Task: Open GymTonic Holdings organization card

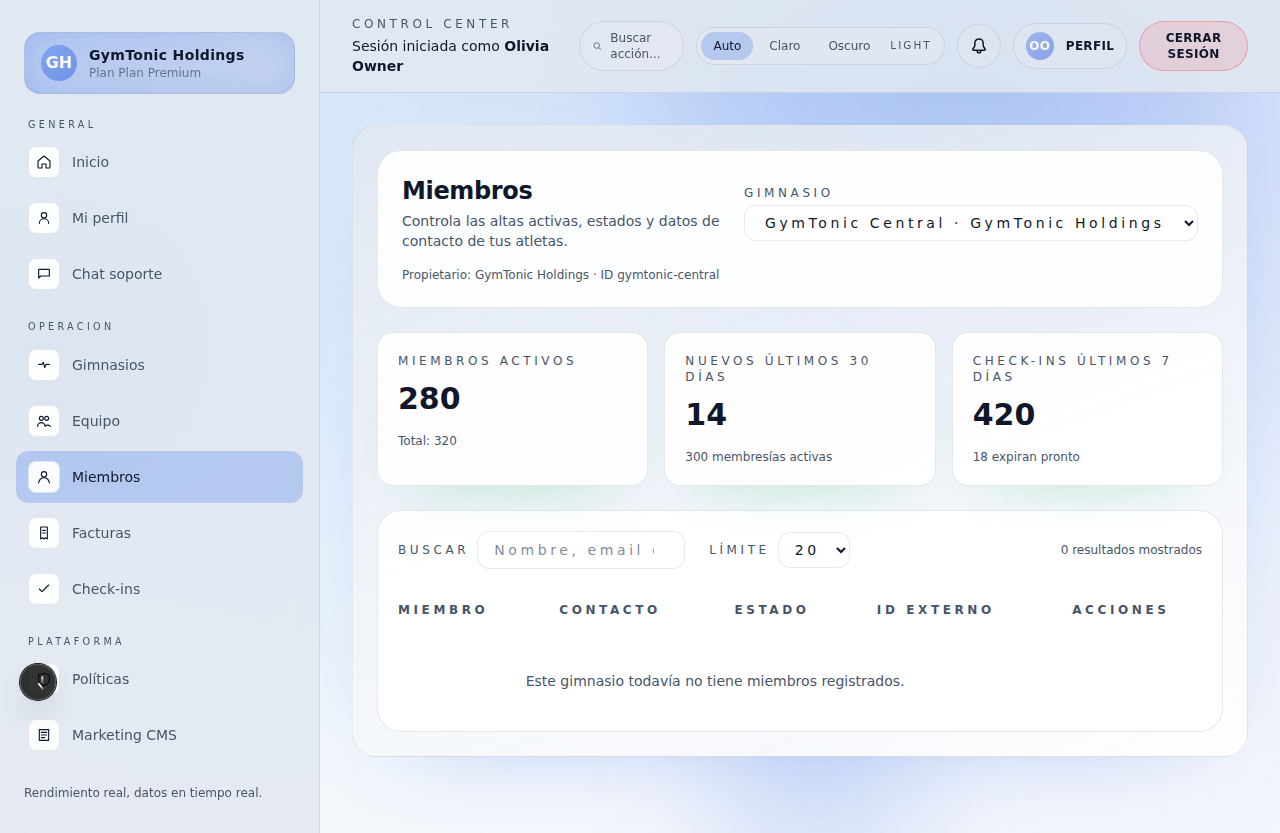Action: [159, 63]
